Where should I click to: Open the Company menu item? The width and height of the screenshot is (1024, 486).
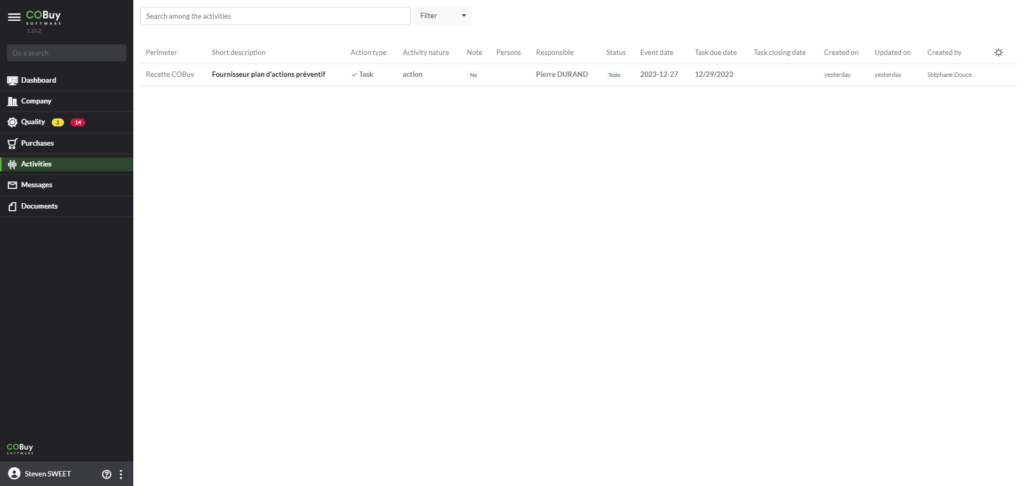pos(36,101)
